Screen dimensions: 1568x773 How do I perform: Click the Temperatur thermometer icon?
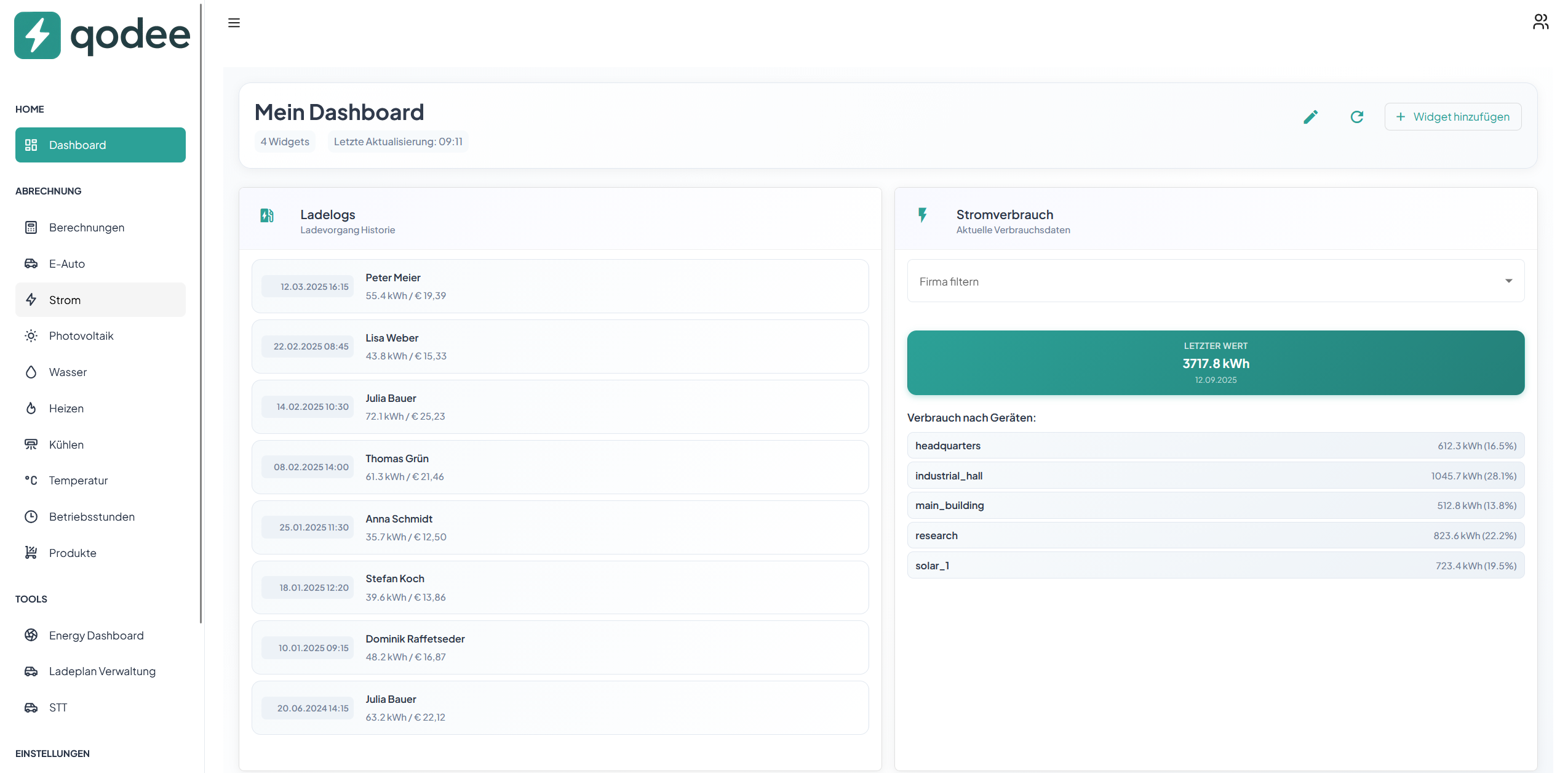click(31, 480)
